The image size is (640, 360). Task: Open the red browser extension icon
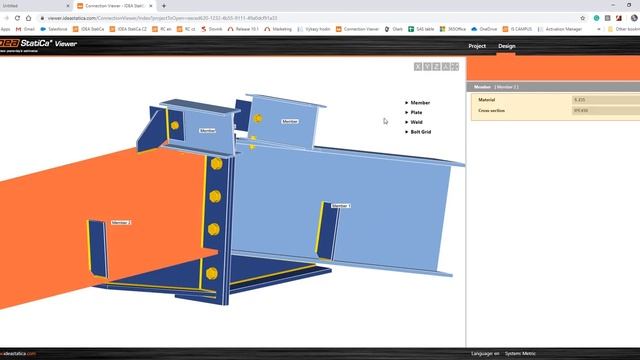pyautogui.click(x=618, y=18)
